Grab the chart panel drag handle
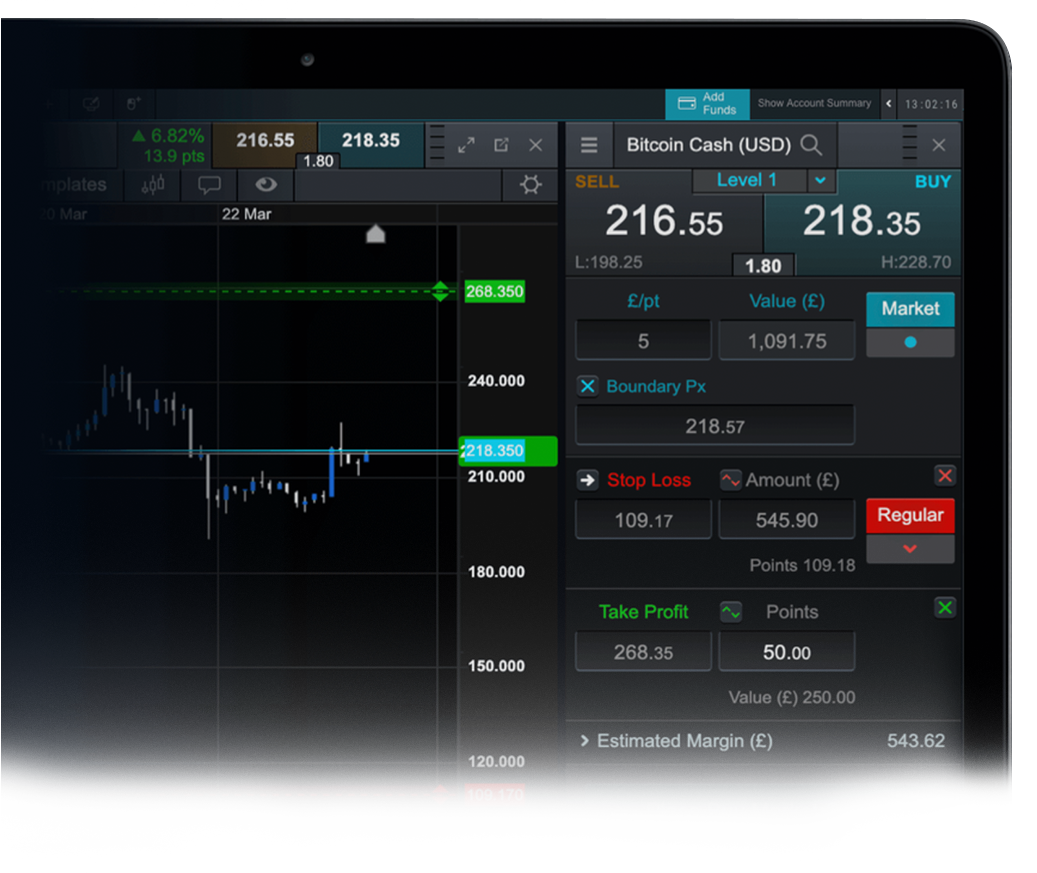 click(436, 142)
